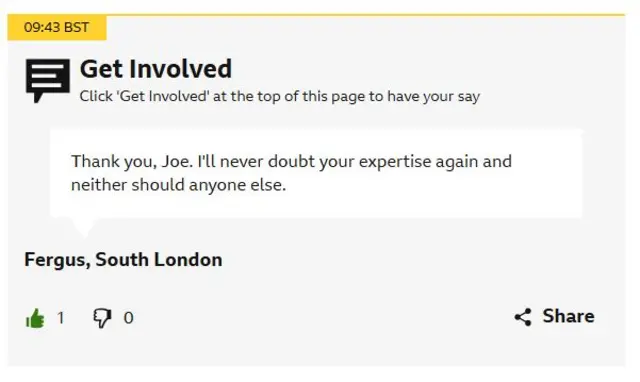Click the word 'Involved' in the subtitle quote
The image size is (640, 382).
pos(178,96)
